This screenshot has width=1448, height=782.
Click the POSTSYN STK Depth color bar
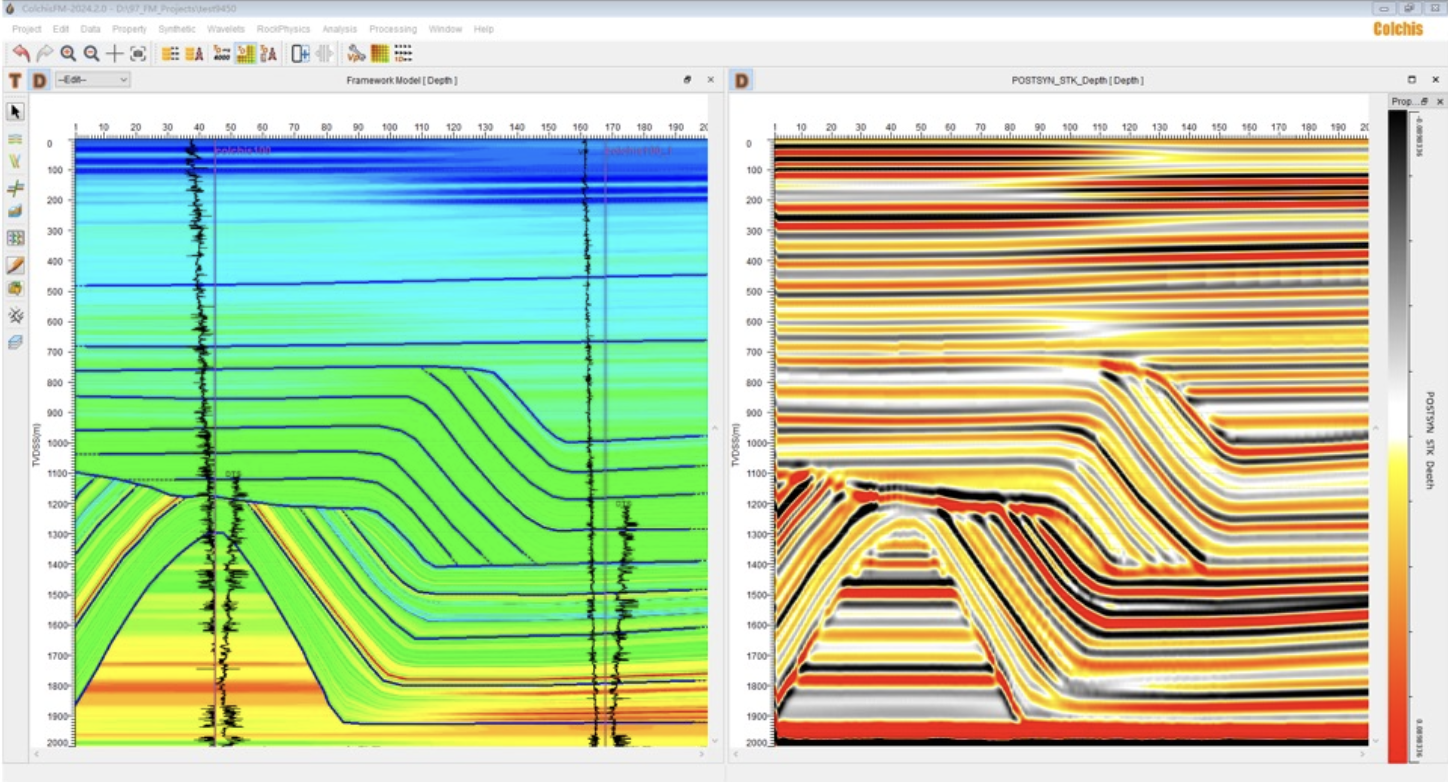1397,436
